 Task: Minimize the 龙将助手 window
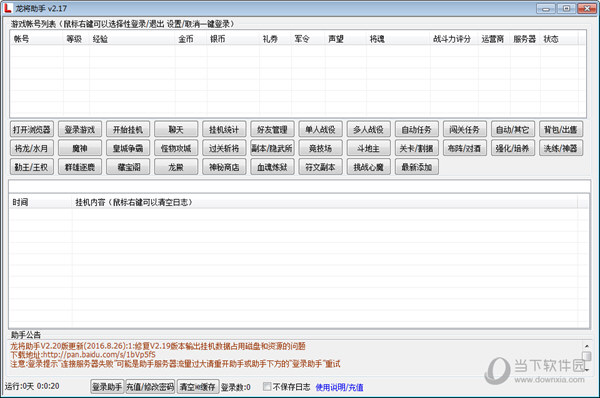(546, 8)
